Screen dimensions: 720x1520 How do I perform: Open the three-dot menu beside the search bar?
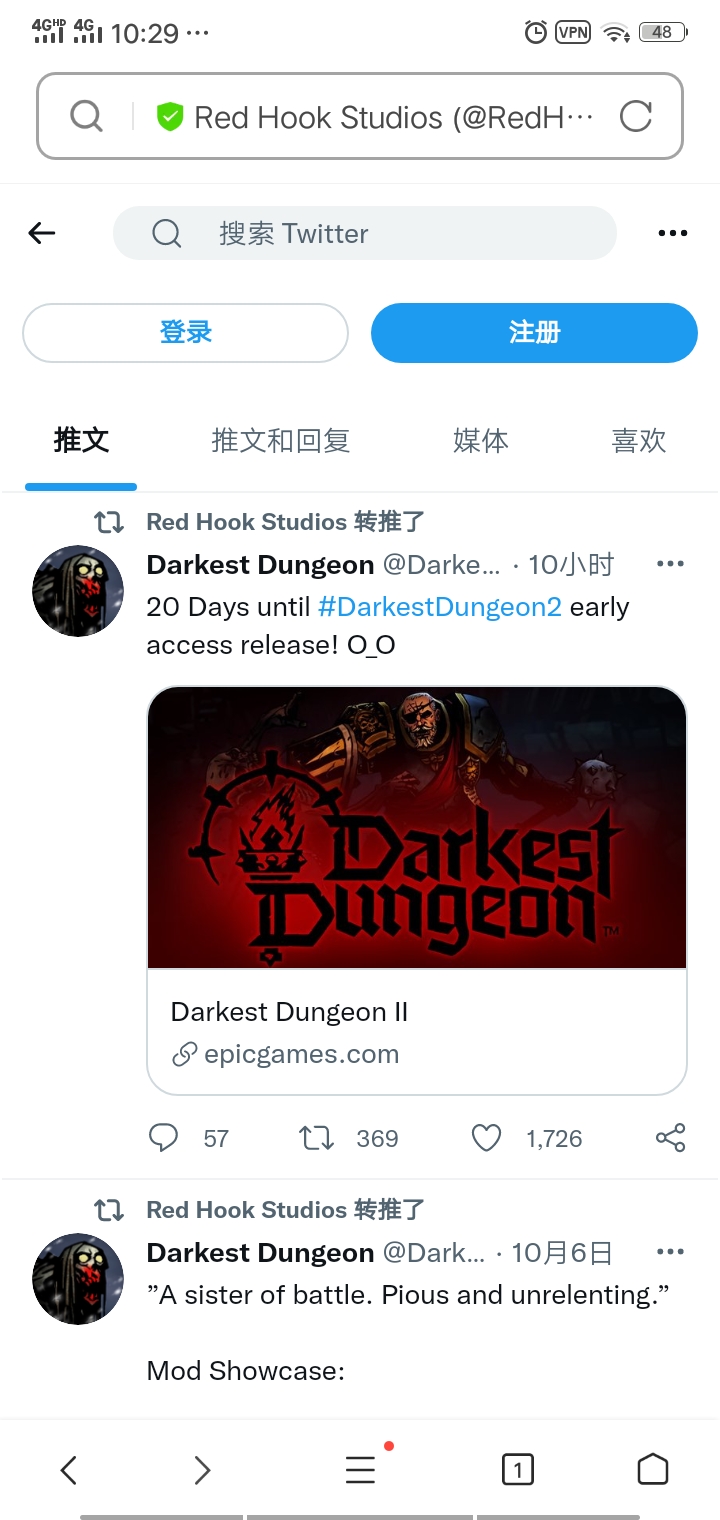673,233
